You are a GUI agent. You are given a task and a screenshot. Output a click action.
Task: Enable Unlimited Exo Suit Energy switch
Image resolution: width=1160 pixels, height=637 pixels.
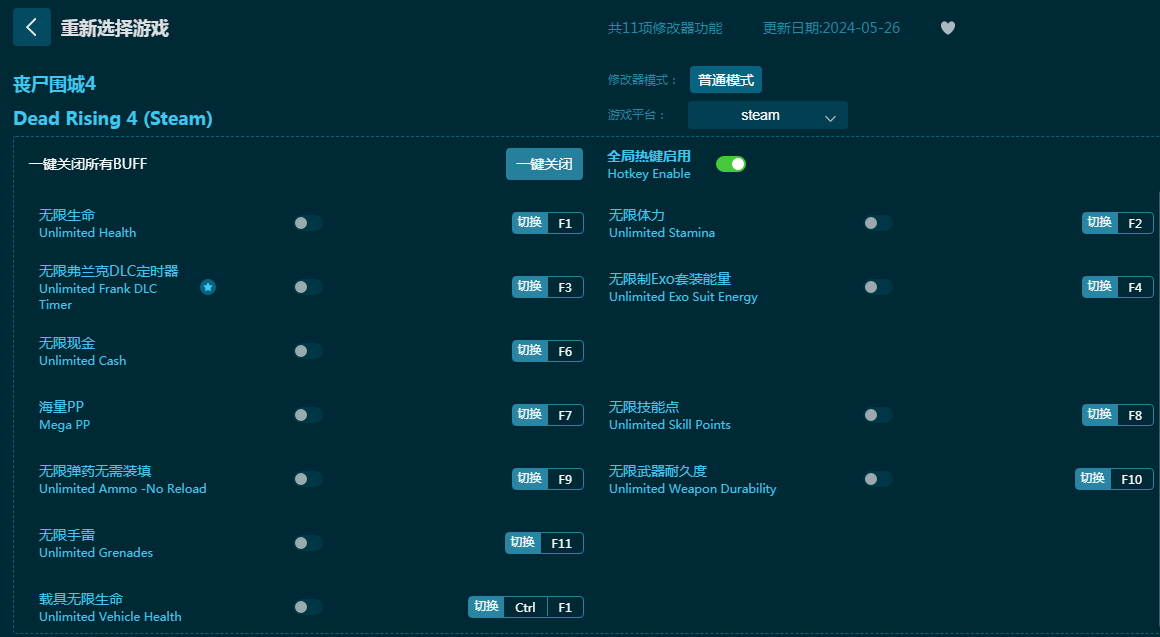877,287
